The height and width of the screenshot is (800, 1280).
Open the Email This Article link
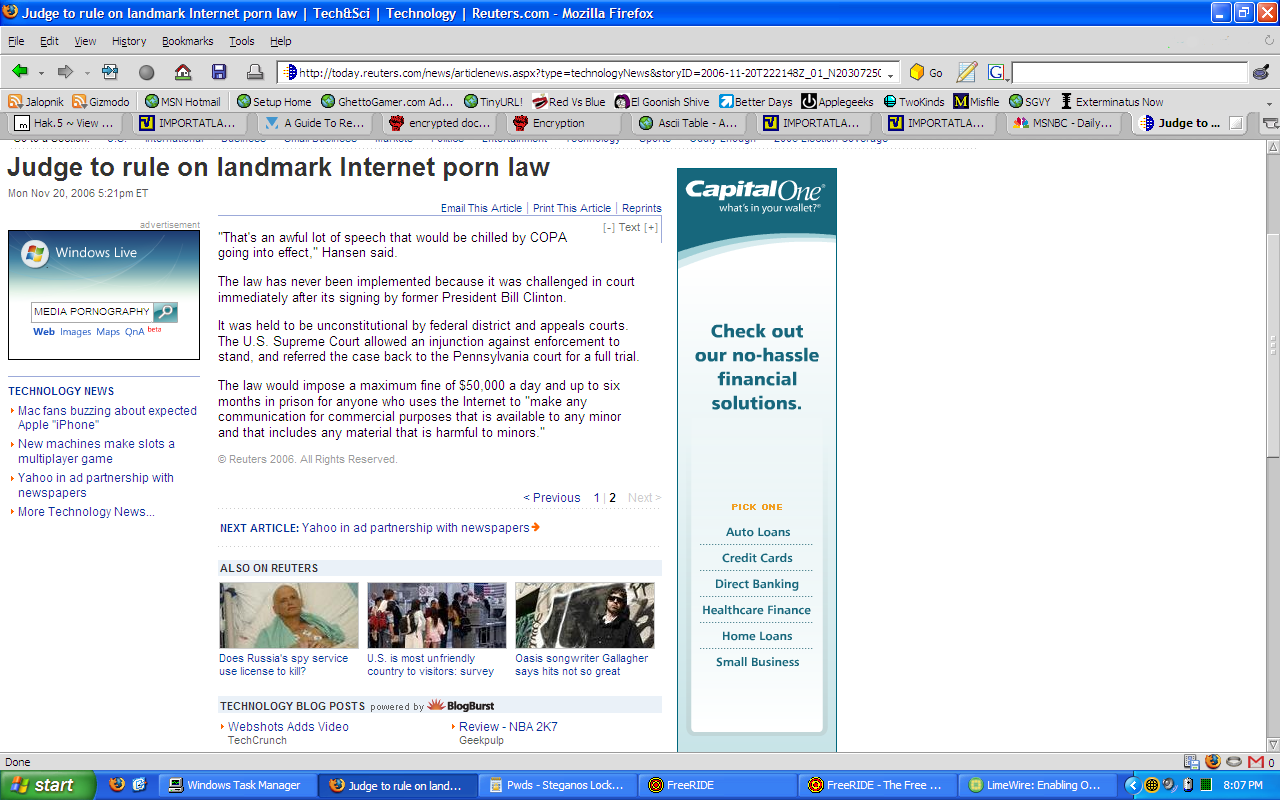coord(481,208)
